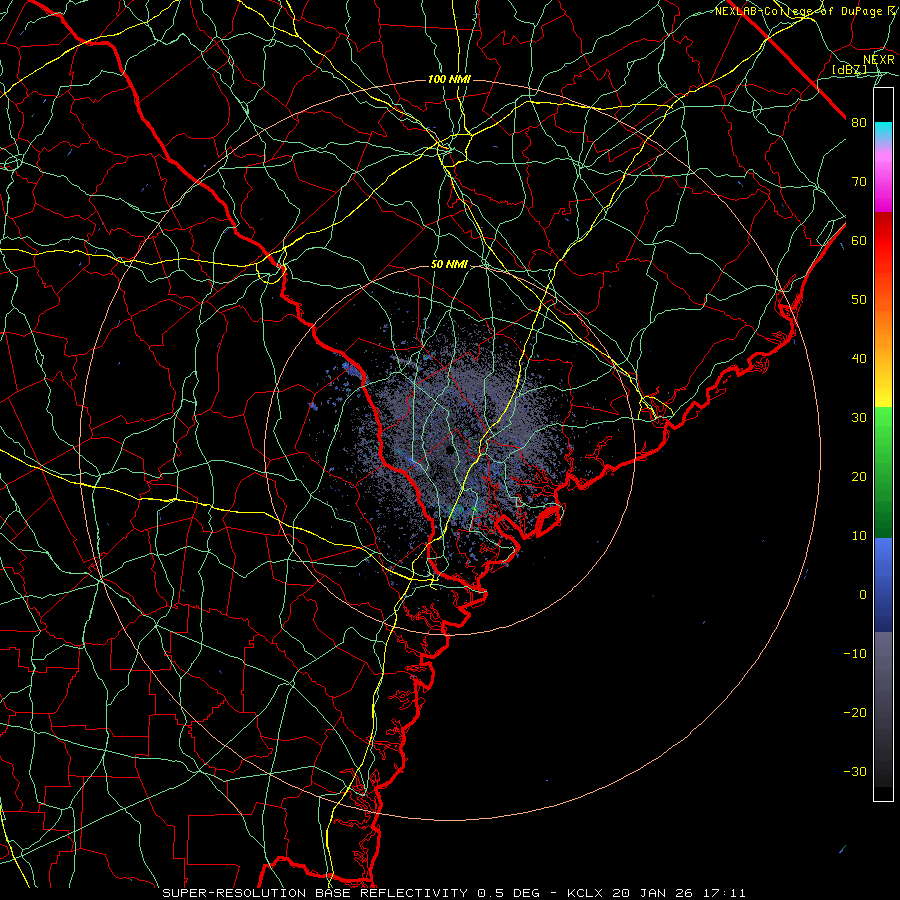Click the "17:11" timestamp
900x900 pixels.
[x=724, y=893]
